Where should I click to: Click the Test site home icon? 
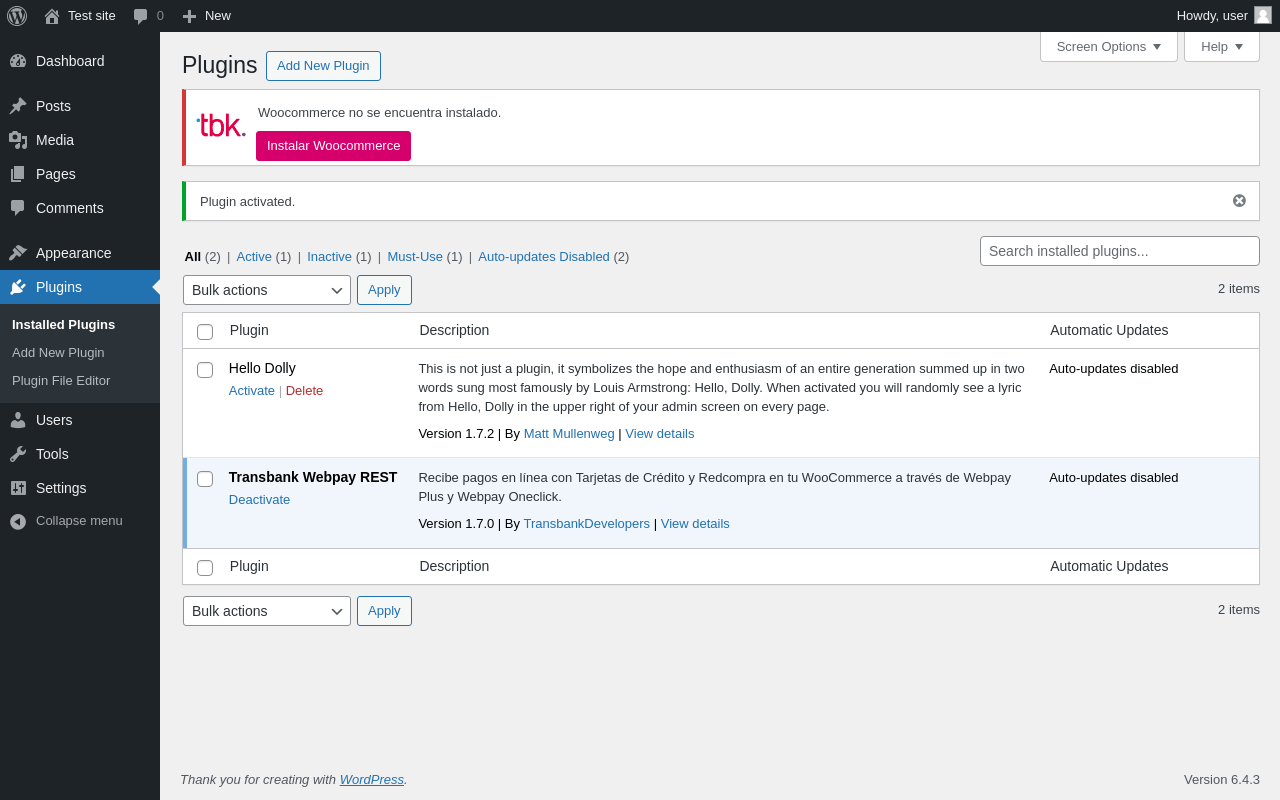click(52, 16)
